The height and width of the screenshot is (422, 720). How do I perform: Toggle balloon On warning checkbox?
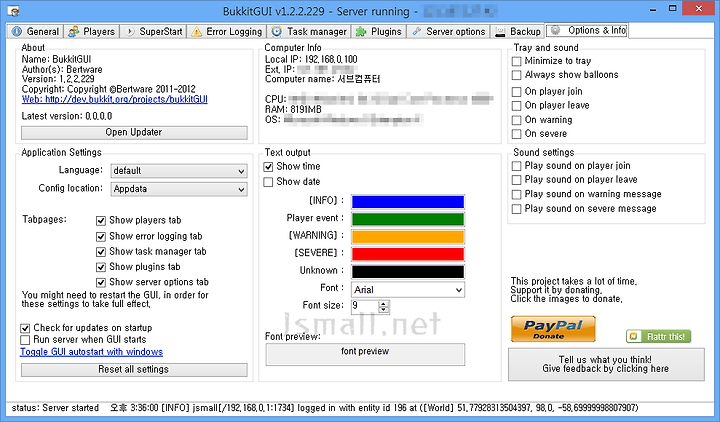517,120
